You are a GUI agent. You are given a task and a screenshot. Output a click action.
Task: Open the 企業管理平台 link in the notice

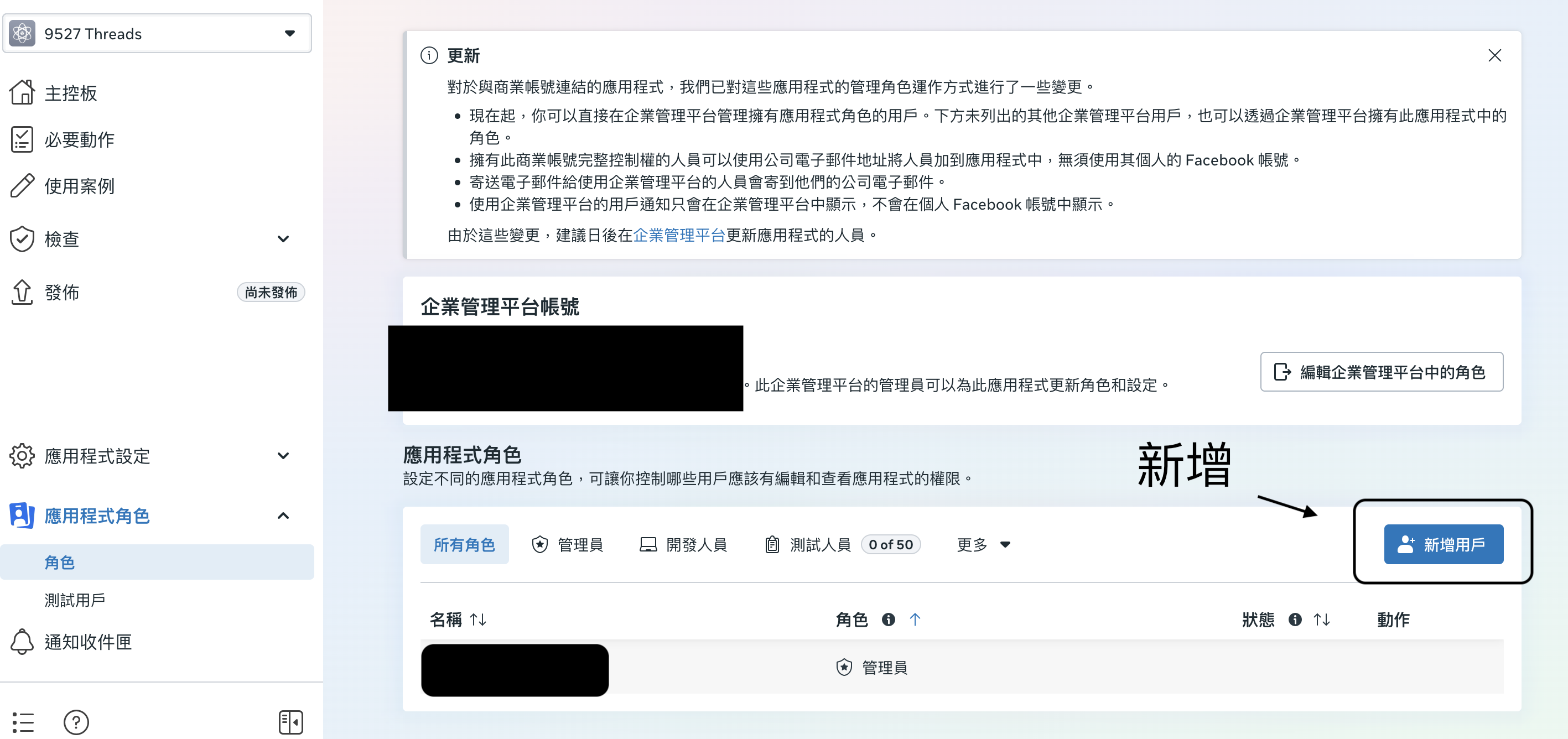(679, 235)
